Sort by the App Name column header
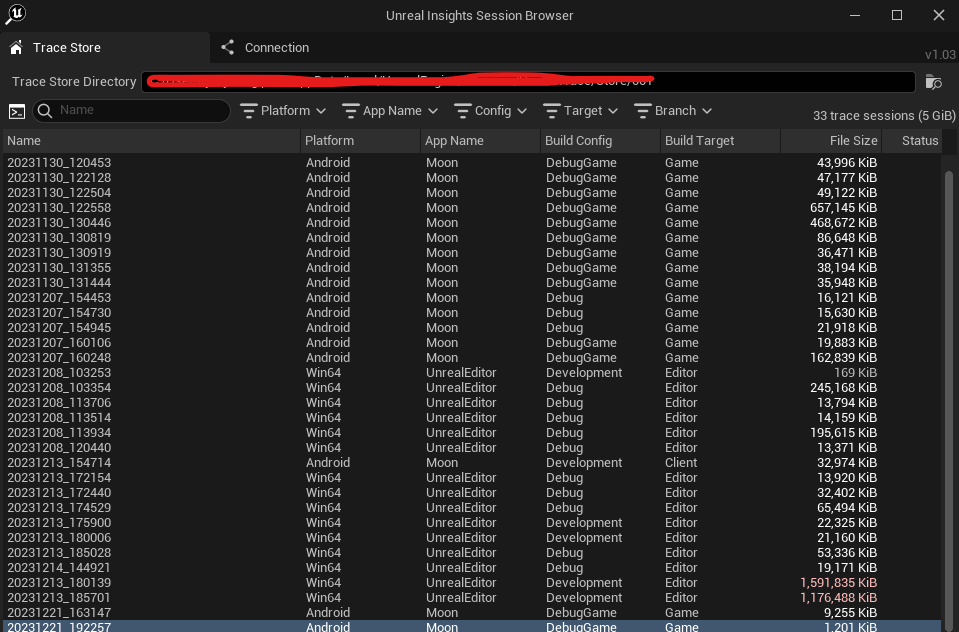The image size is (959, 632). point(480,141)
